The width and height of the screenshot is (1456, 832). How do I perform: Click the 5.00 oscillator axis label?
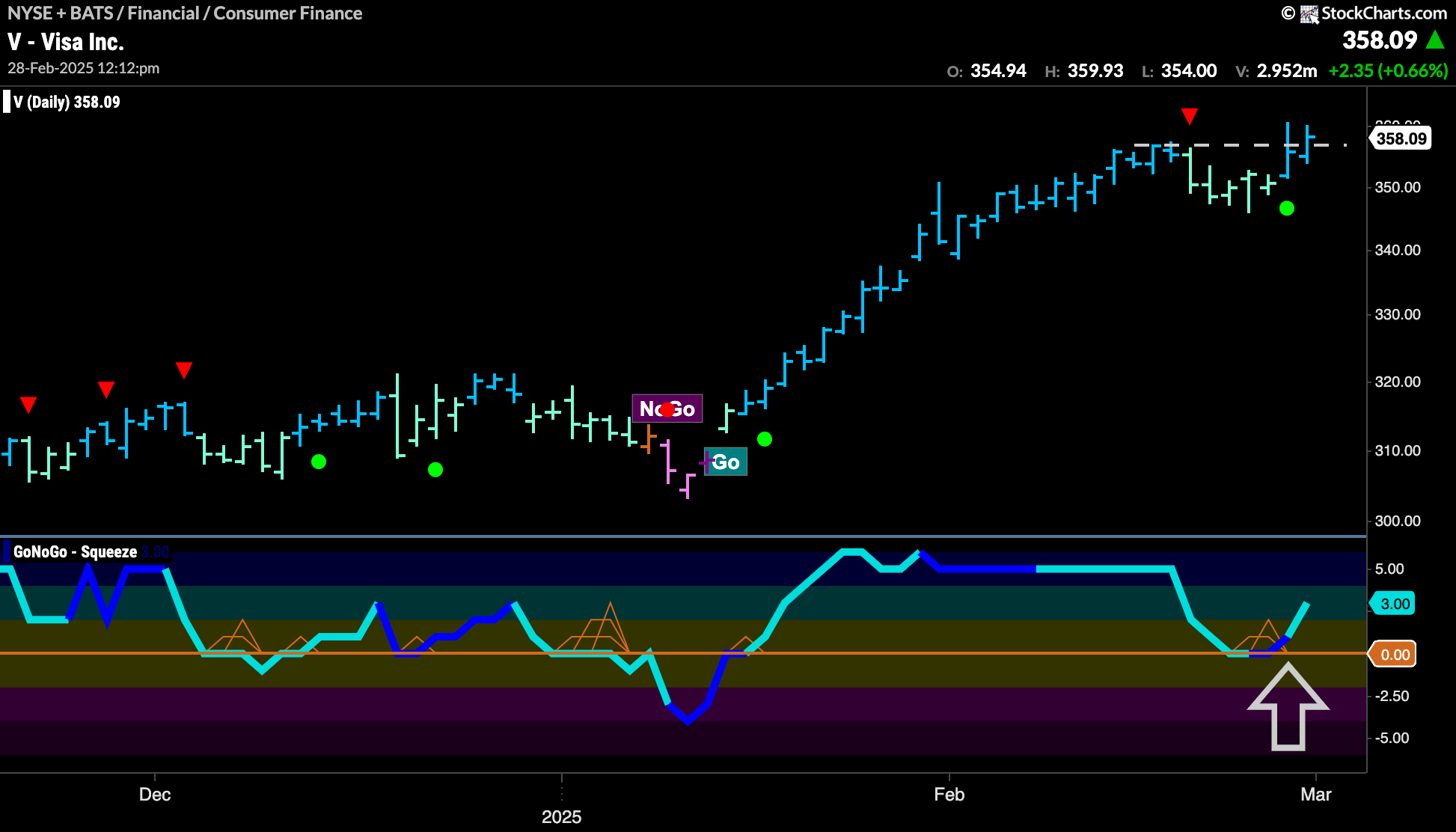(x=1389, y=569)
